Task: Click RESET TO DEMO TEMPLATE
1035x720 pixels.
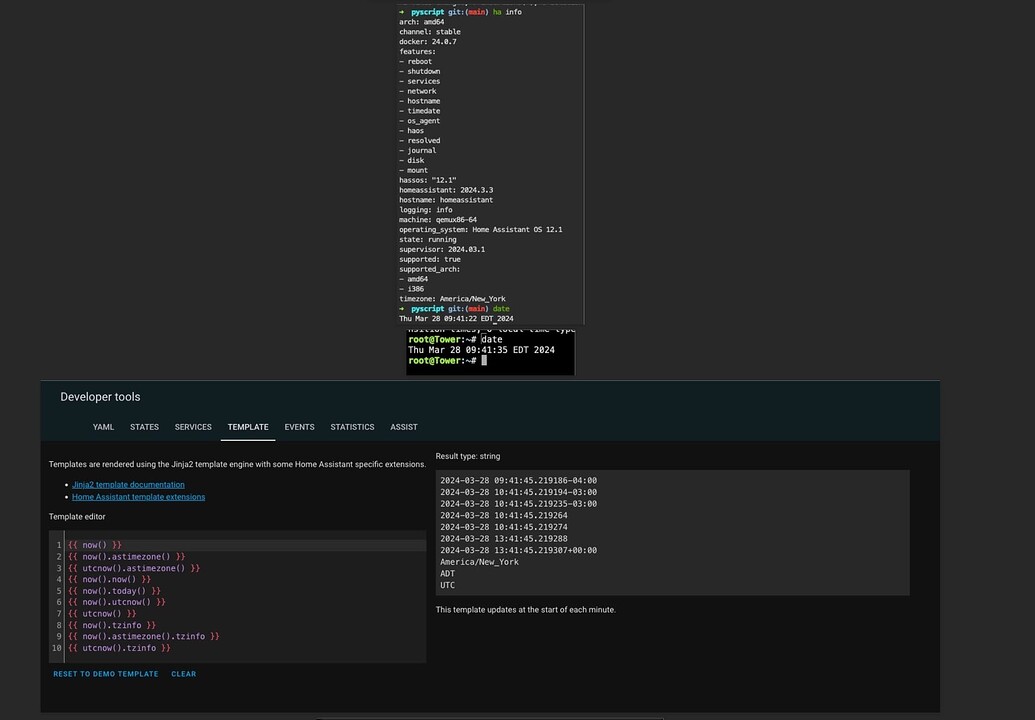Action: 105,673
